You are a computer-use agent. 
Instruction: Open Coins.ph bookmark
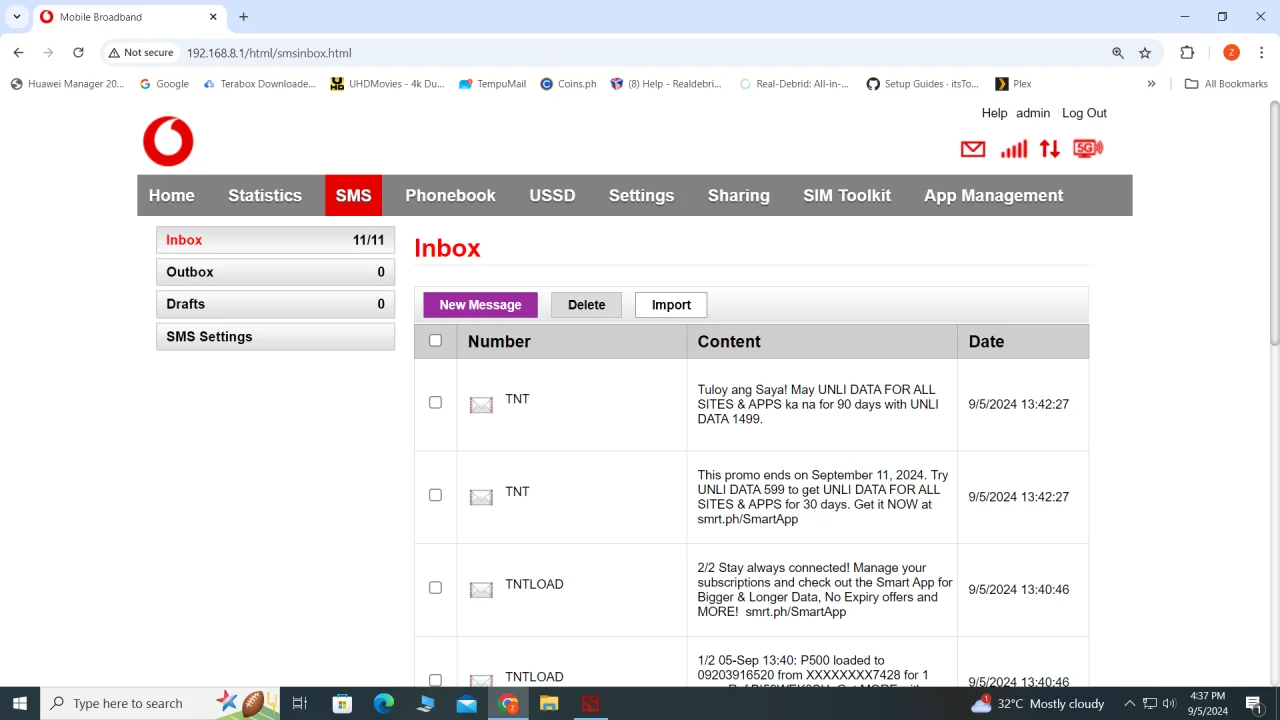coord(568,84)
